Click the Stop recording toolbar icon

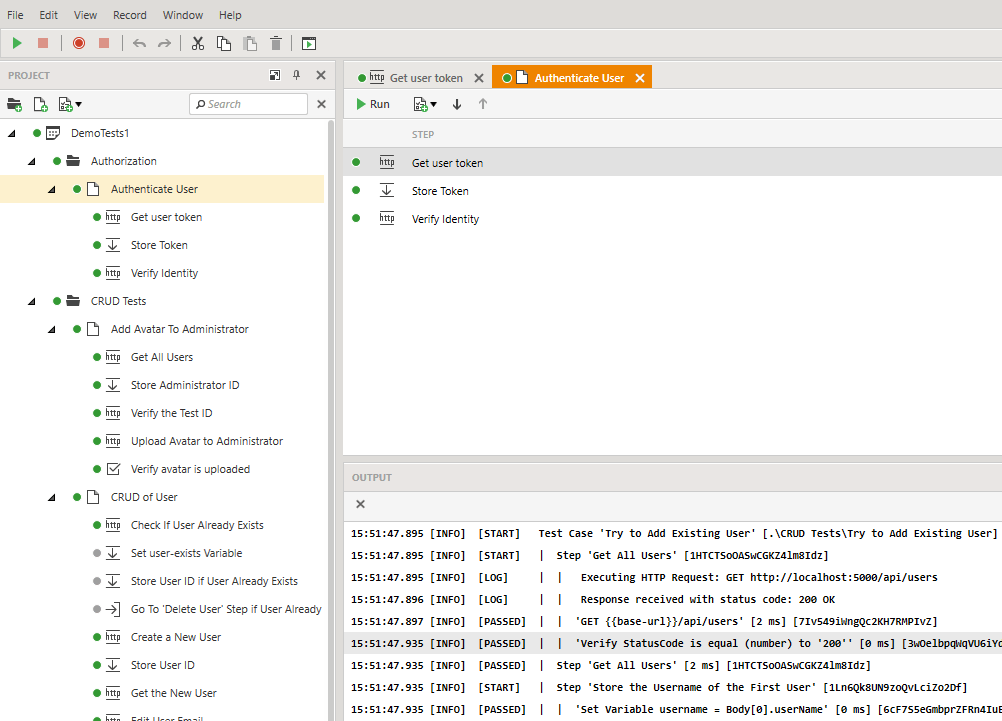click(x=104, y=43)
